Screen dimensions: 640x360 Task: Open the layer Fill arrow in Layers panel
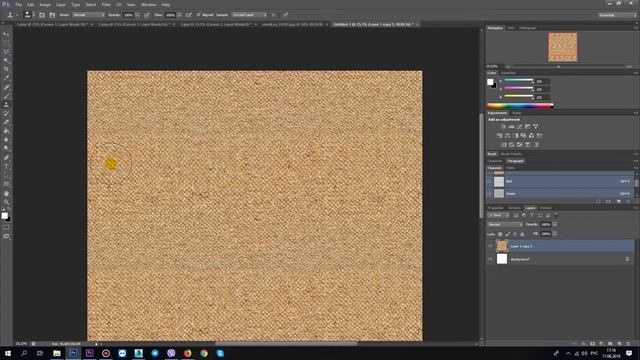point(555,234)
